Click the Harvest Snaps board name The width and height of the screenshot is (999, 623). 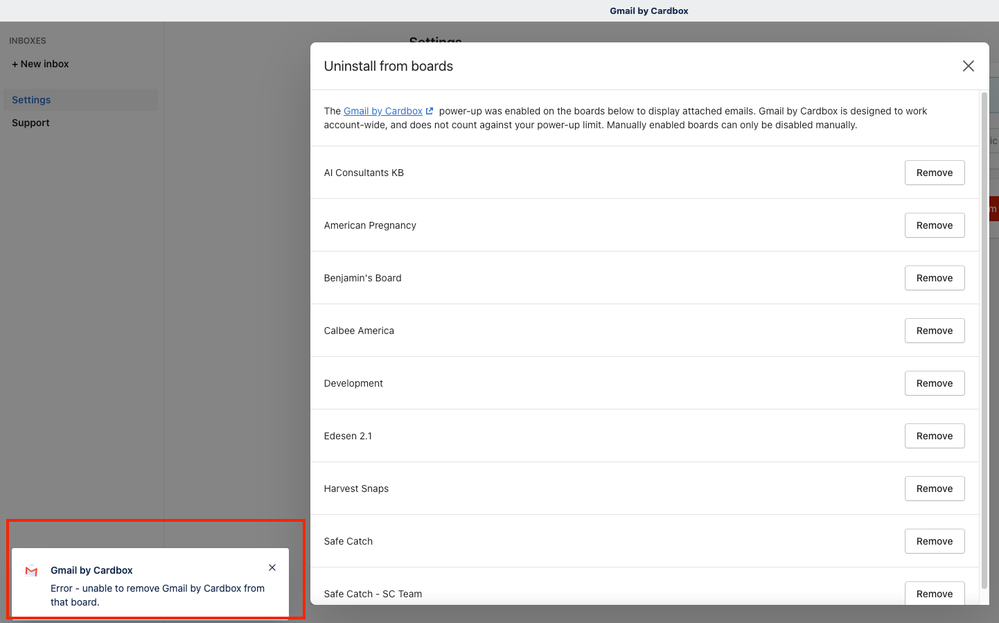point(356,489)
